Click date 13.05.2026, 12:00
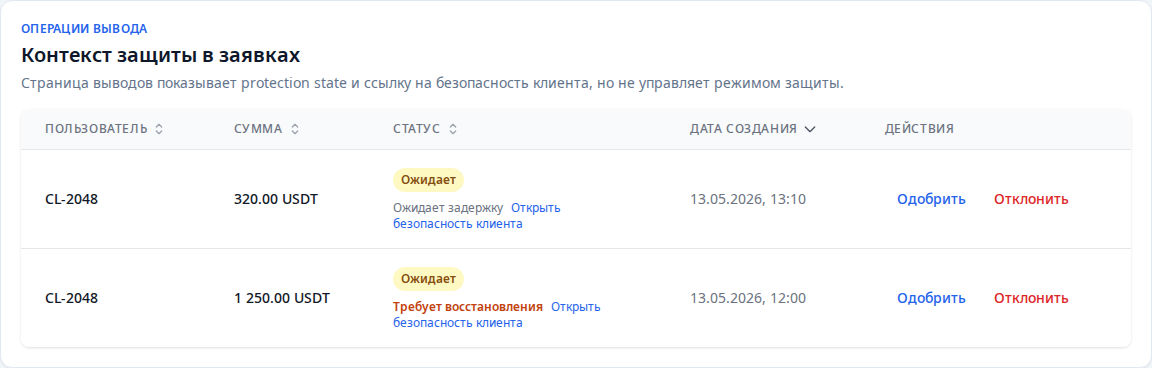This screenshot has width=1152, height=368. click(x=748, y=298)
